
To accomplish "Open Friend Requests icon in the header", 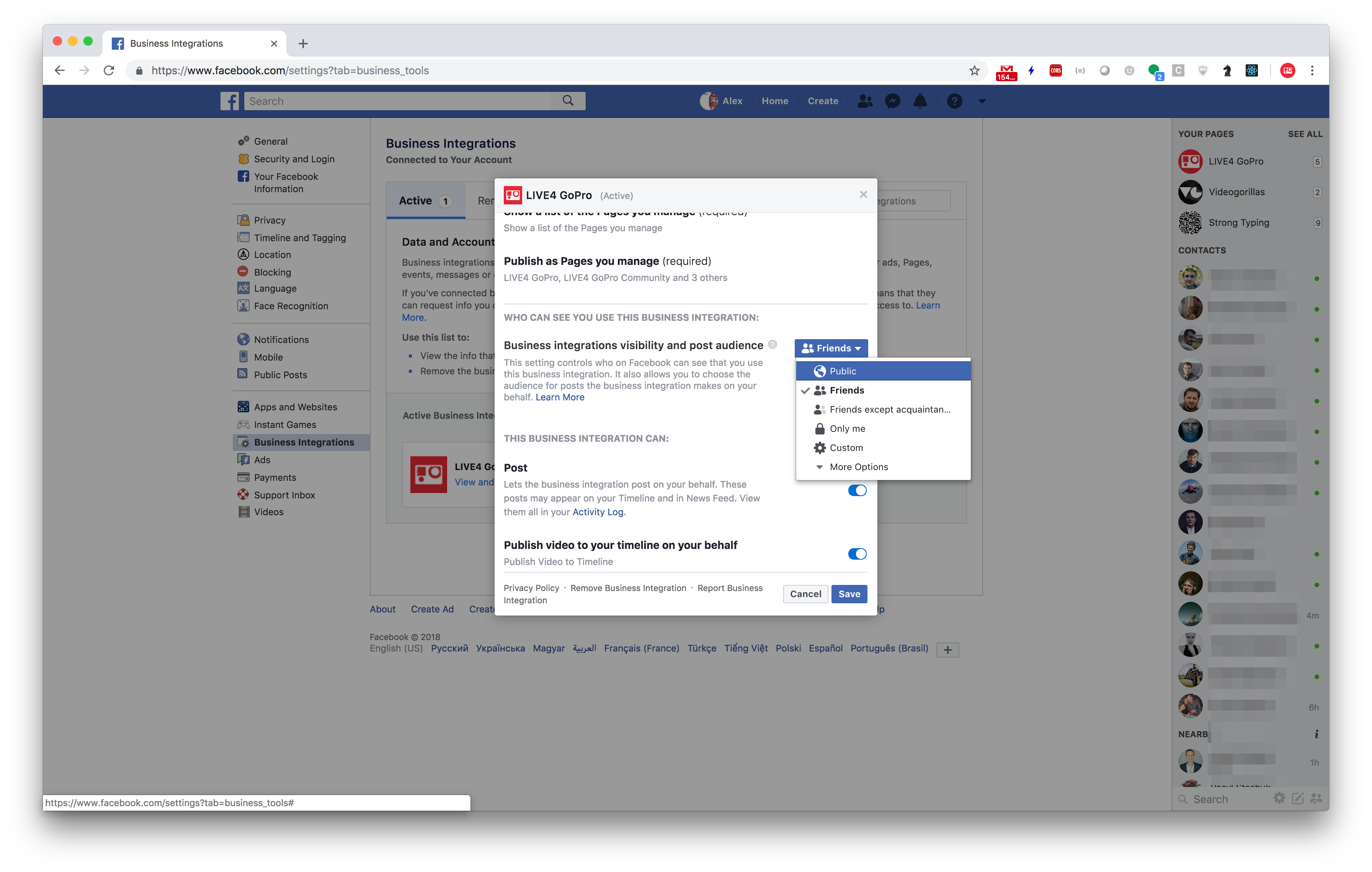I will click(x=865, y=101).
